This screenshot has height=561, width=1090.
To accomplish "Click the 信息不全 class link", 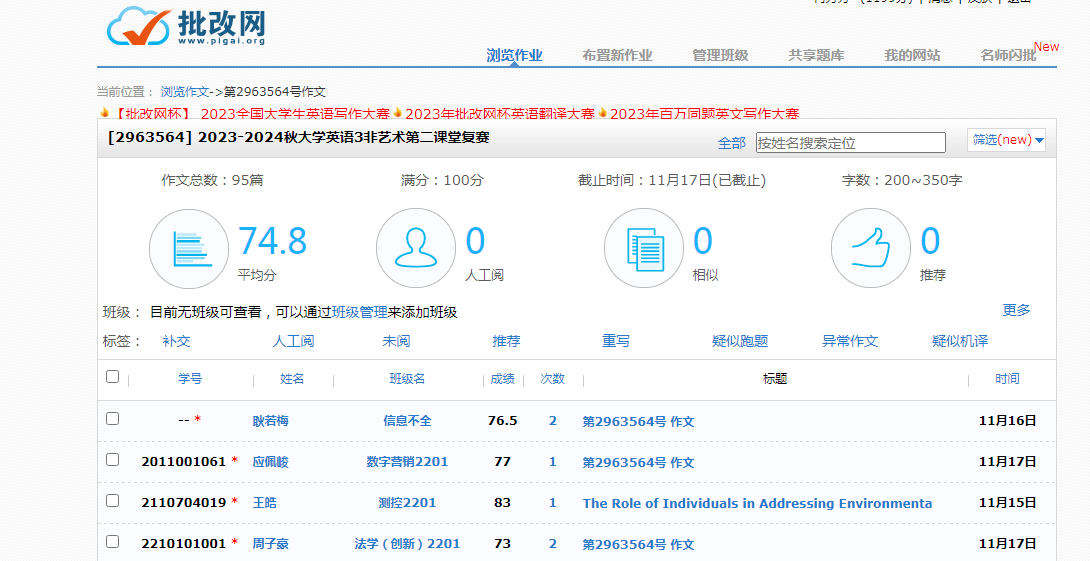I will (407, 421).
